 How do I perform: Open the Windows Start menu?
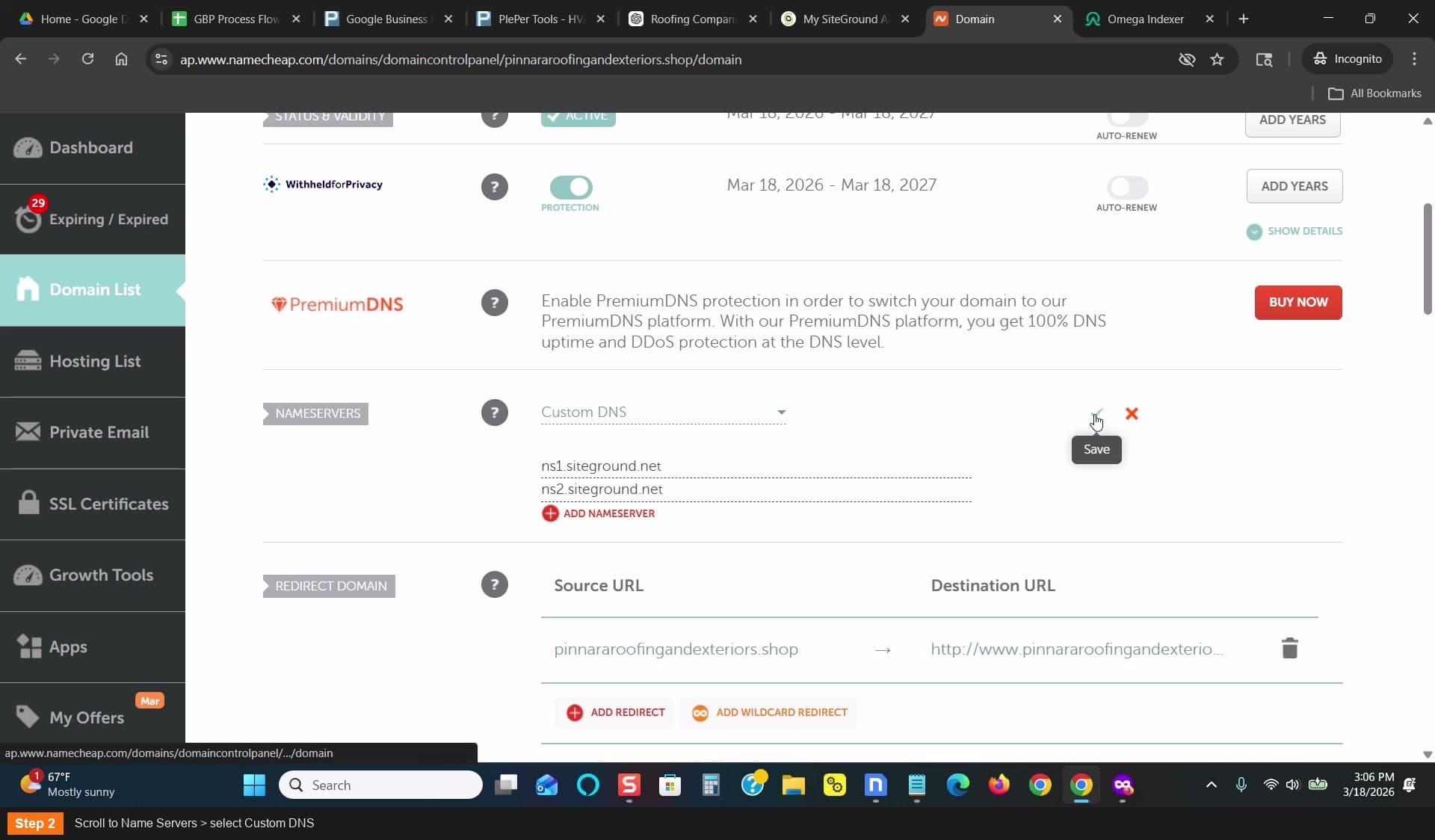click(x=254, y=785)
